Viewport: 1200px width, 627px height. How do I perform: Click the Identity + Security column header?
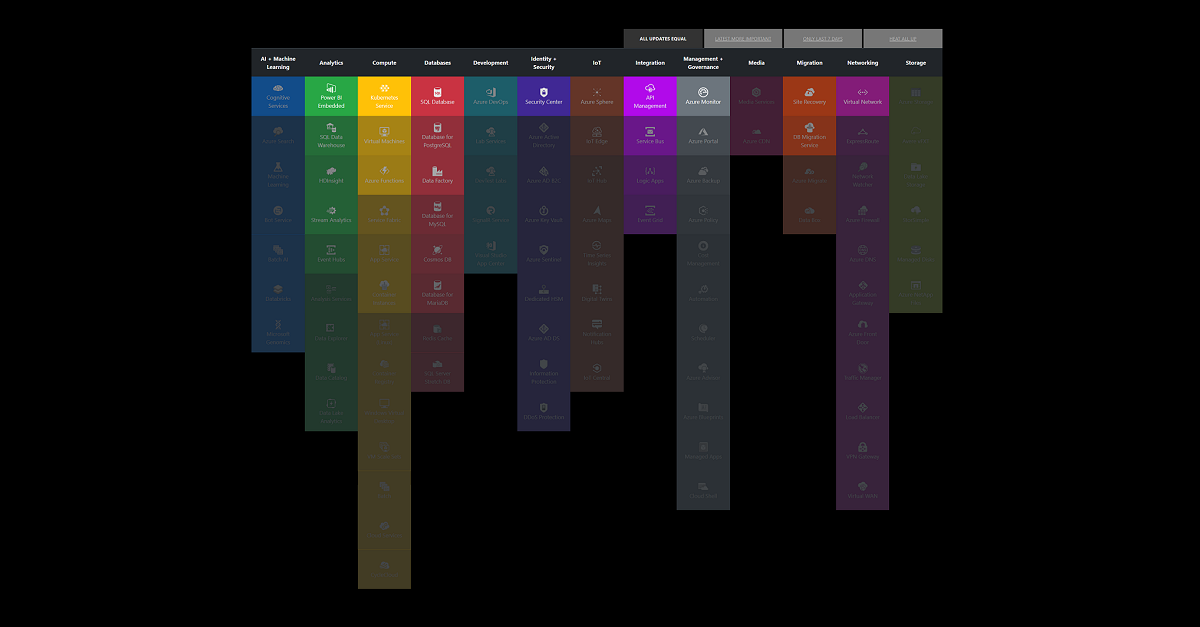click(544, 63)
